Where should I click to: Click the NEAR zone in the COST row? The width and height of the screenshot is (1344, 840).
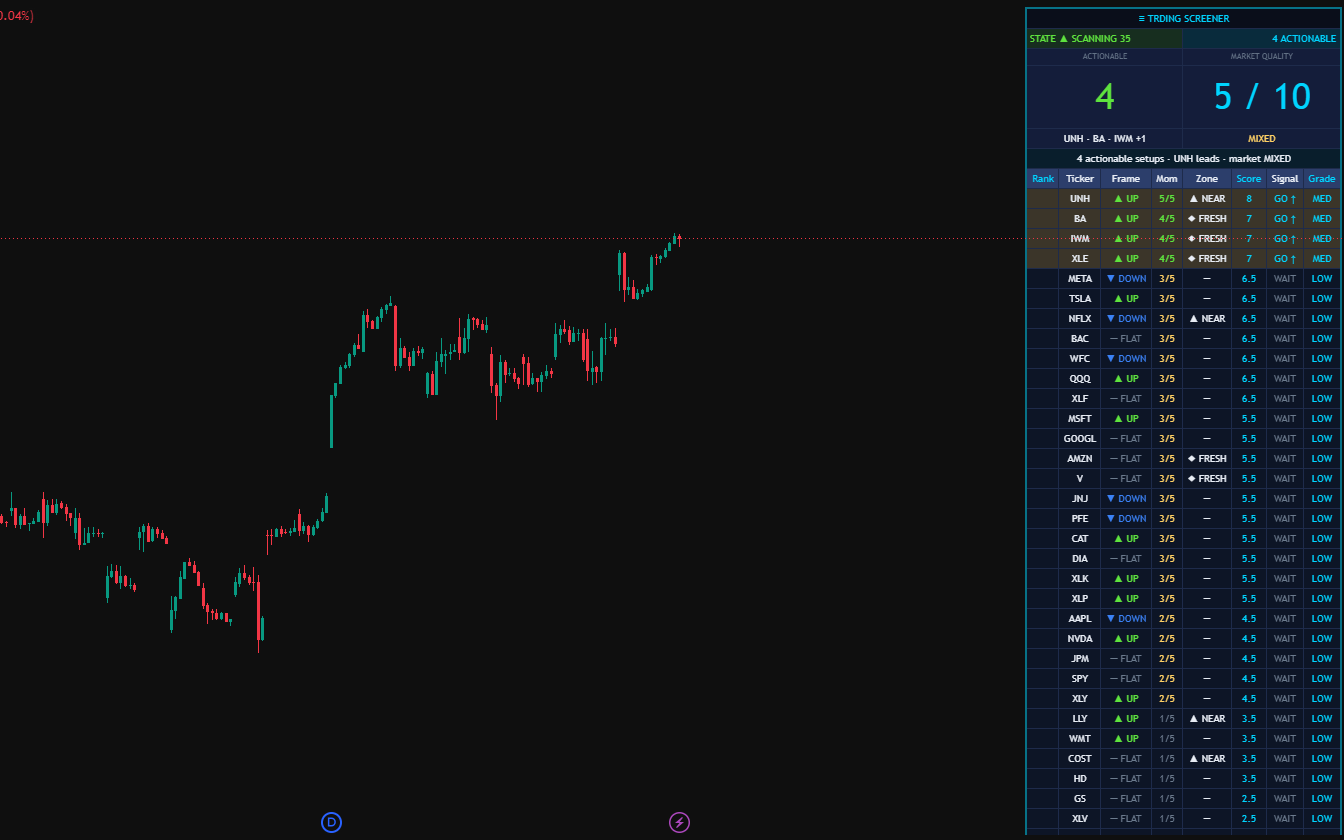pyautogui.click(x=1207, y=759)
